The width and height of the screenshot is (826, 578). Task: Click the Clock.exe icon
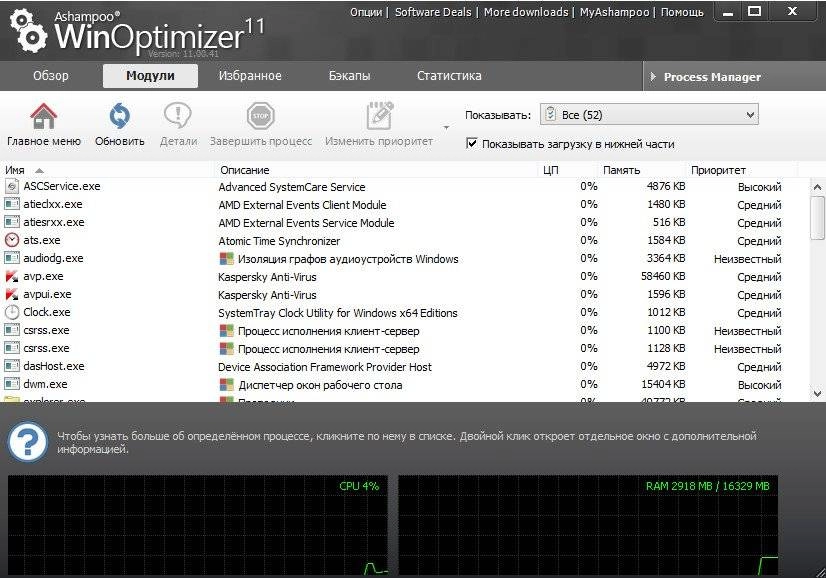click(x=12, y=312)
